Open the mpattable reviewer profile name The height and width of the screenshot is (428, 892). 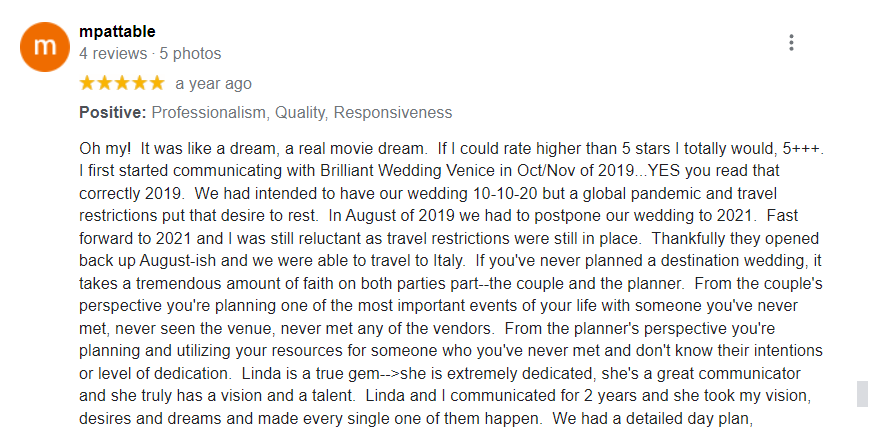click(117, 31)
